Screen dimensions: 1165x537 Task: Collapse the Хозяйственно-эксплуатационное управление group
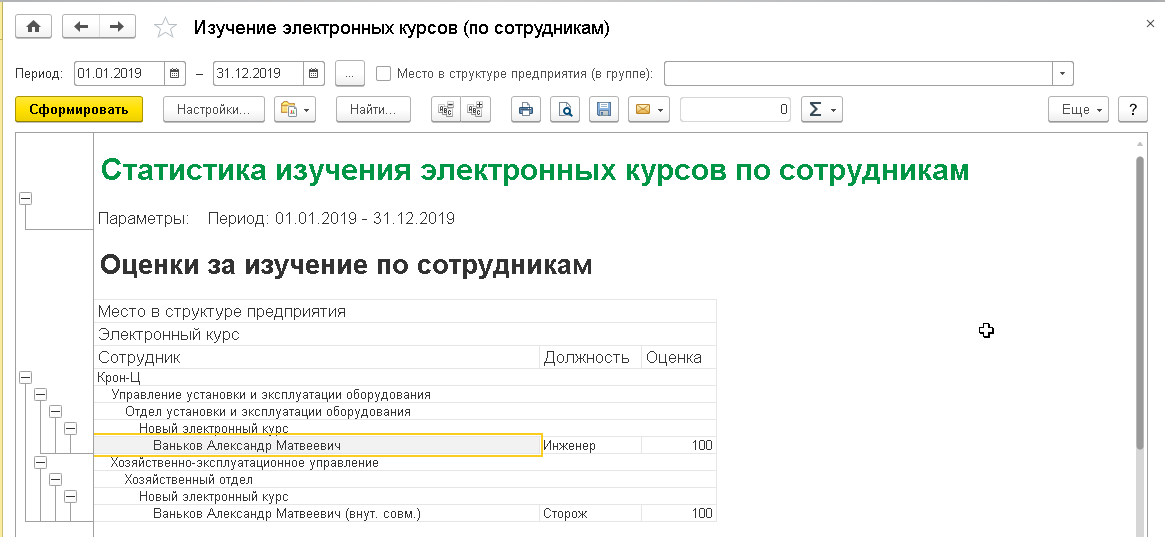(40, 463)
